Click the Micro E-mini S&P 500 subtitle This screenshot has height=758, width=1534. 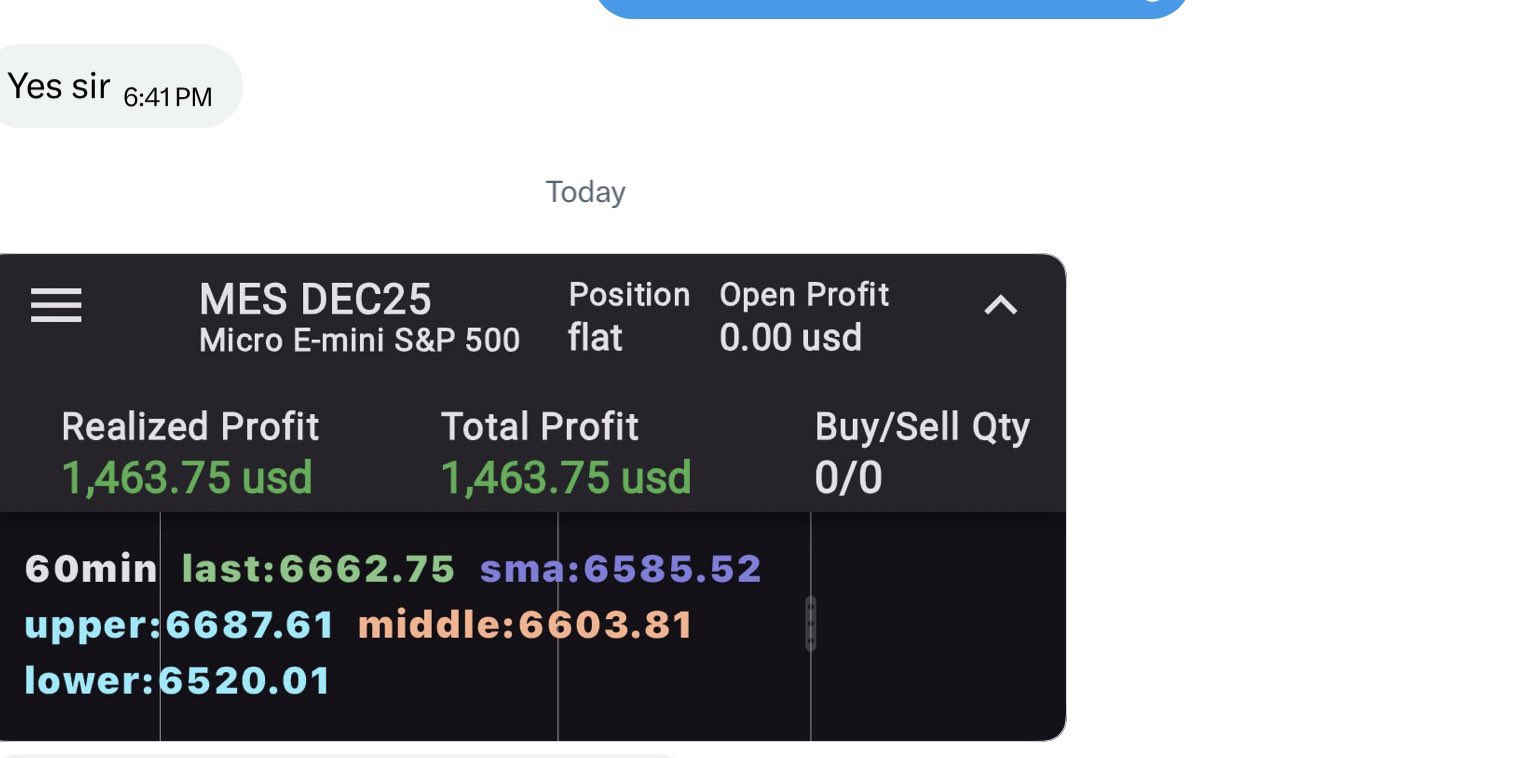point(359,341)
